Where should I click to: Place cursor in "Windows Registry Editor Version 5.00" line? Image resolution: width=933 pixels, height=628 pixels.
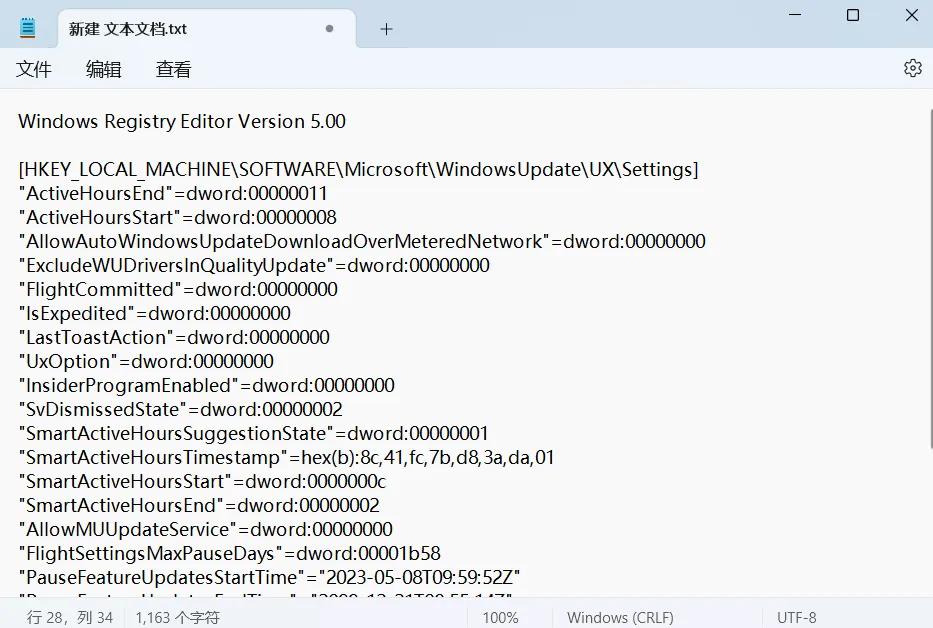pyautogui.click(x=182, y=122)
